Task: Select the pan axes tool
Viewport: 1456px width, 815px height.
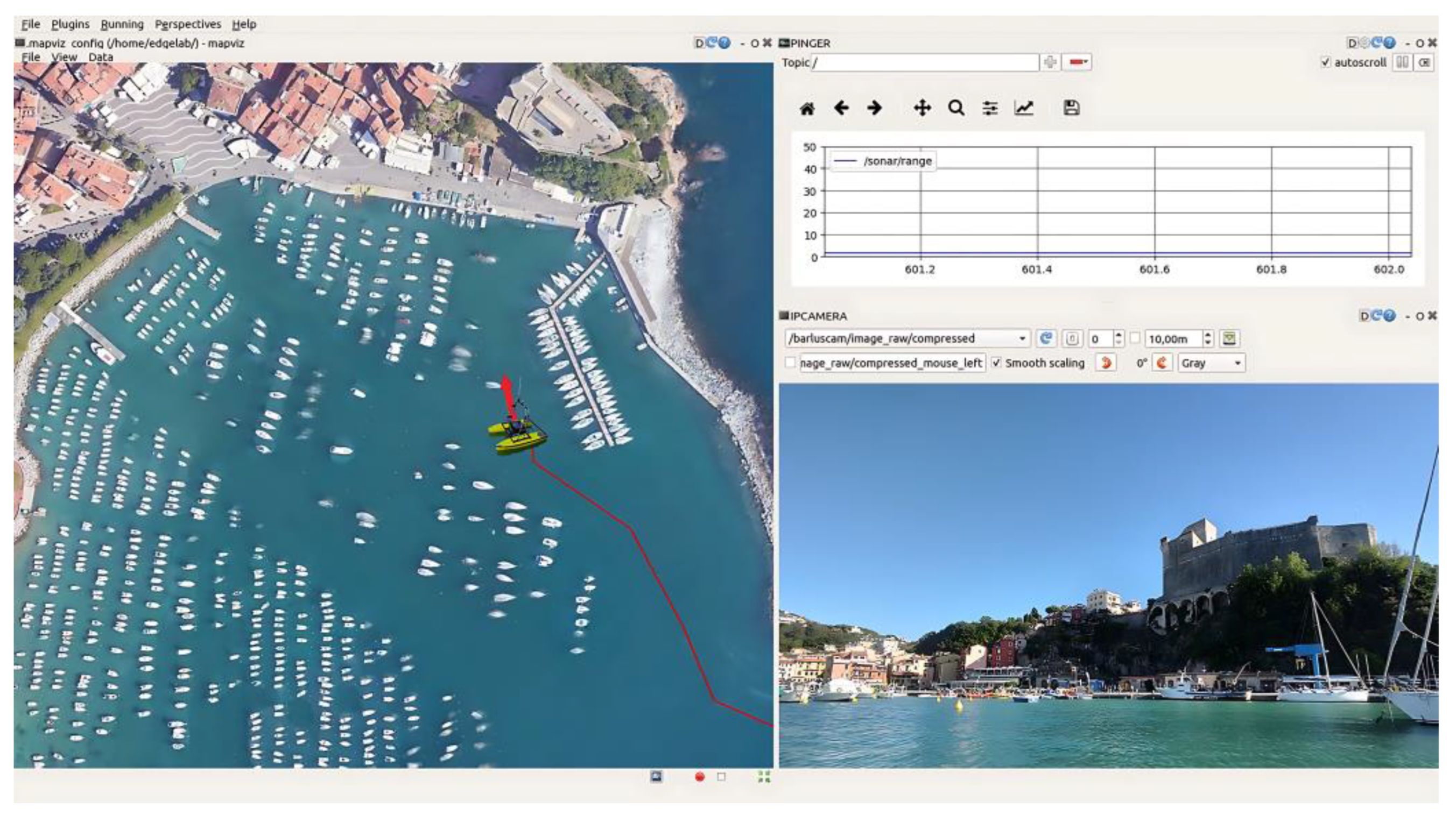Action: (922, 108)
